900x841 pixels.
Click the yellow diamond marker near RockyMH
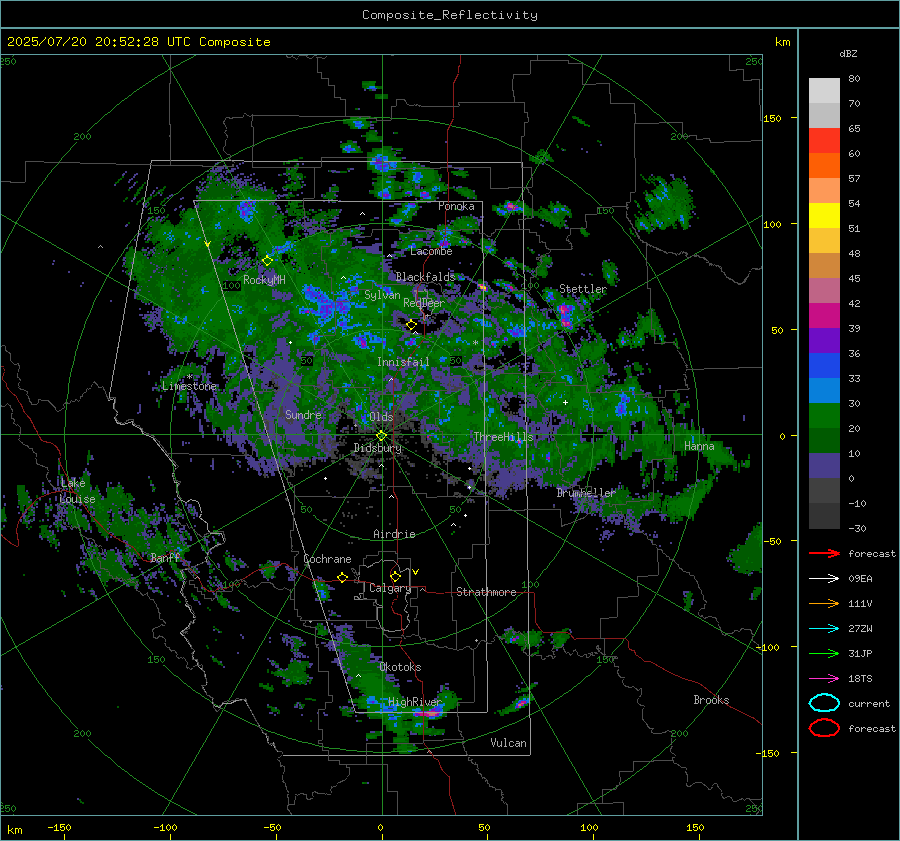point(267,261)
